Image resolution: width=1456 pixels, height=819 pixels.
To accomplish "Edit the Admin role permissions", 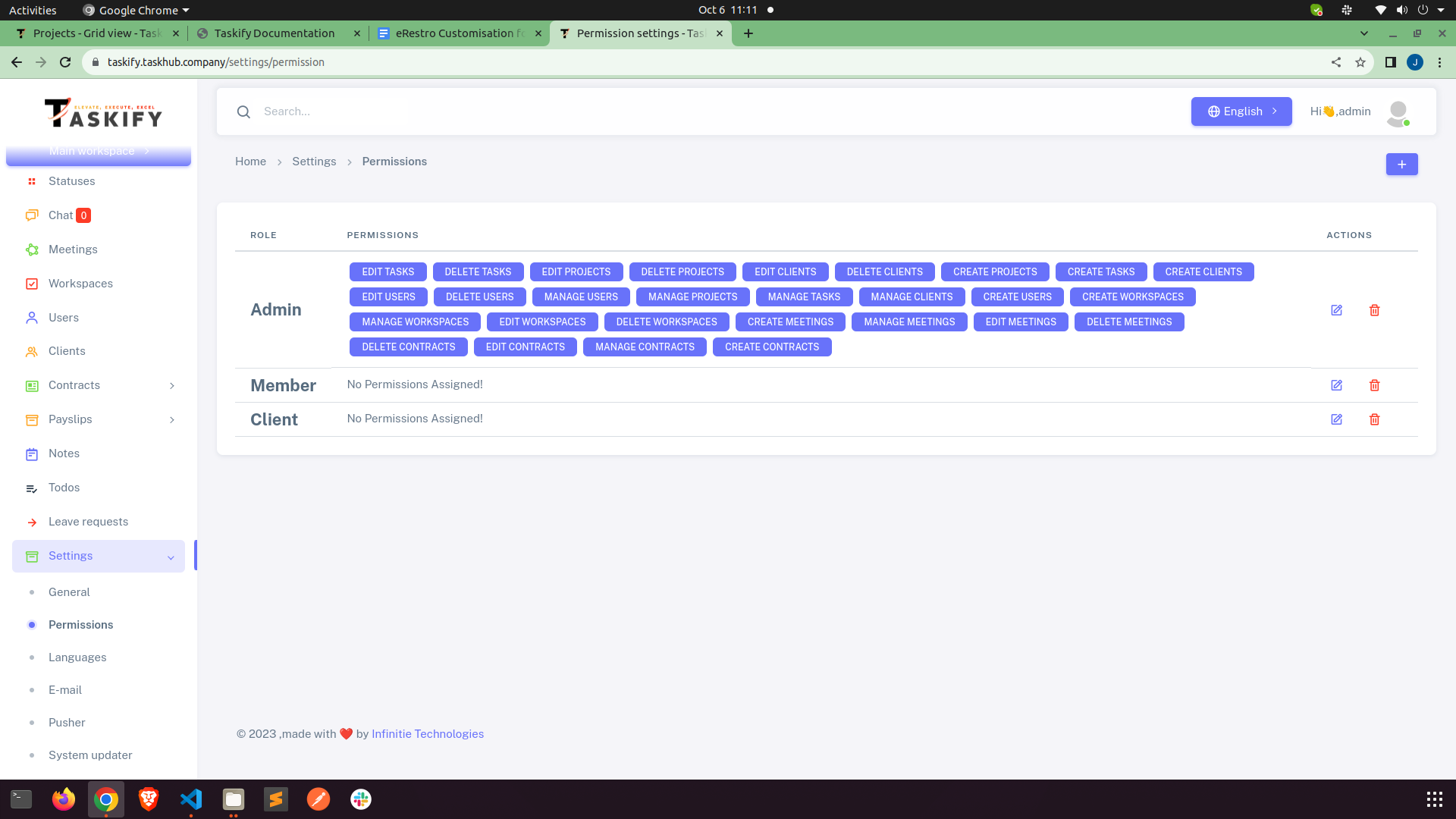I will click(x=1337, y=310).
